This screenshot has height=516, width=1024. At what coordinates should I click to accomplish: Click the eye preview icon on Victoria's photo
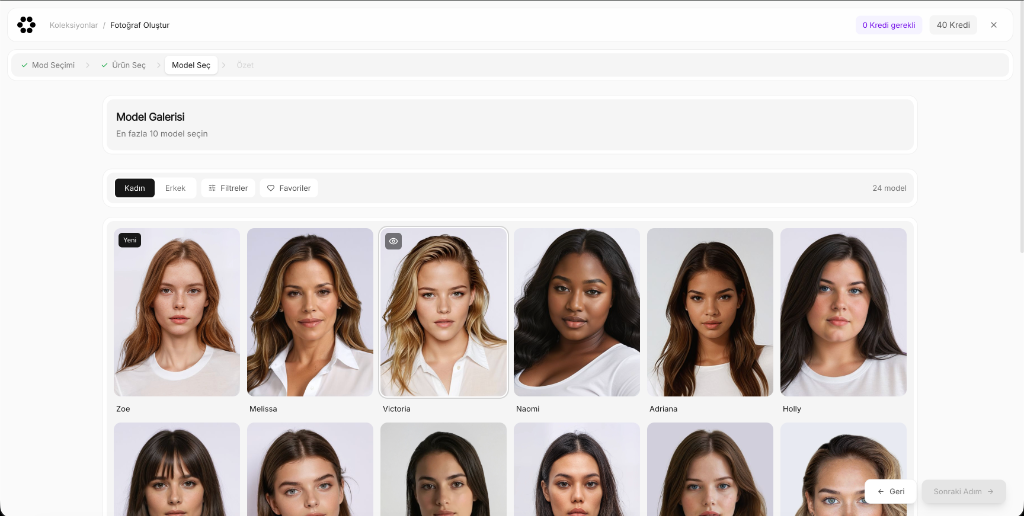393,241
